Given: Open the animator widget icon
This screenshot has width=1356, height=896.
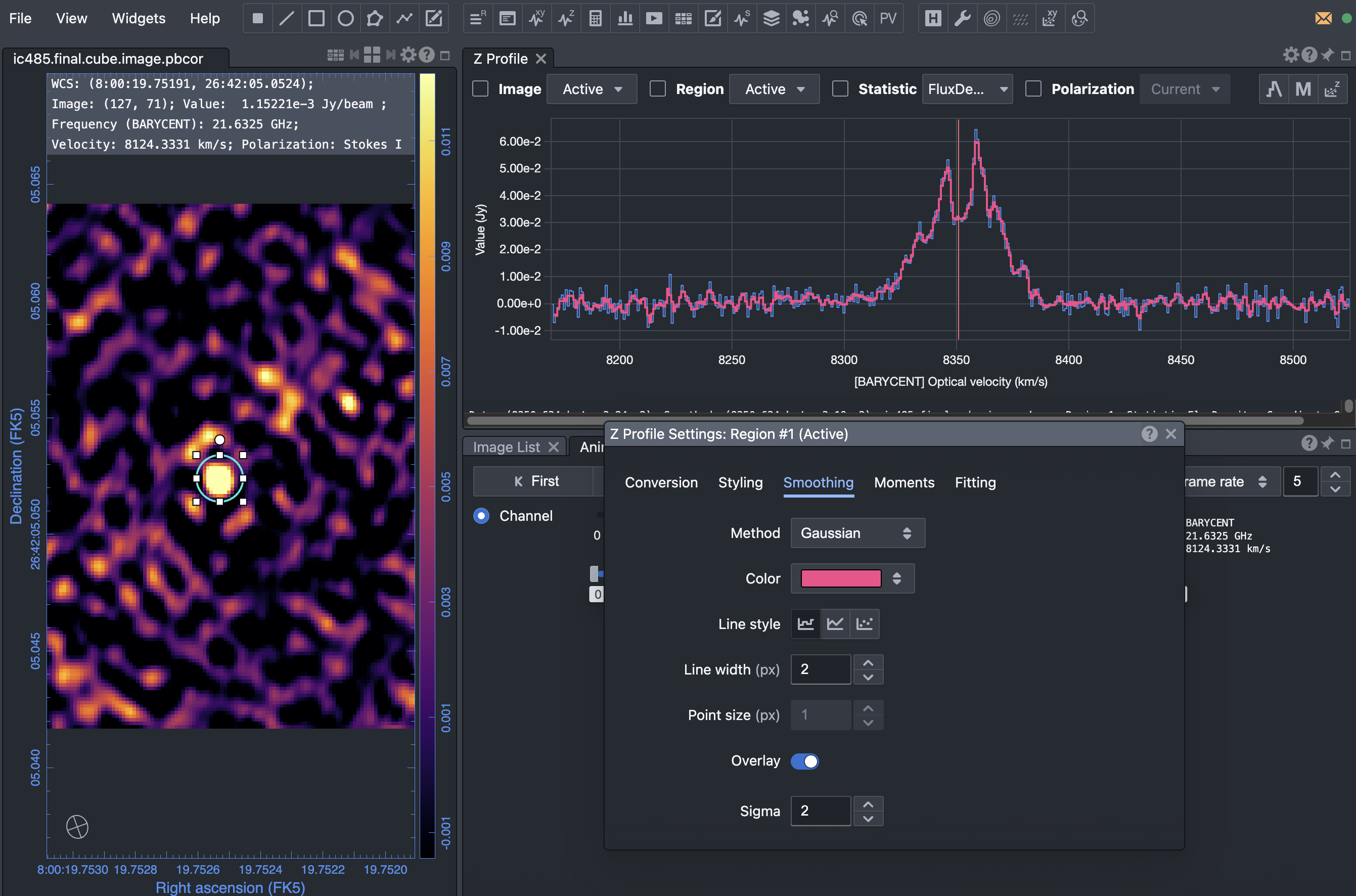Looking at the screenshot, I should click(x=654, y=18).
